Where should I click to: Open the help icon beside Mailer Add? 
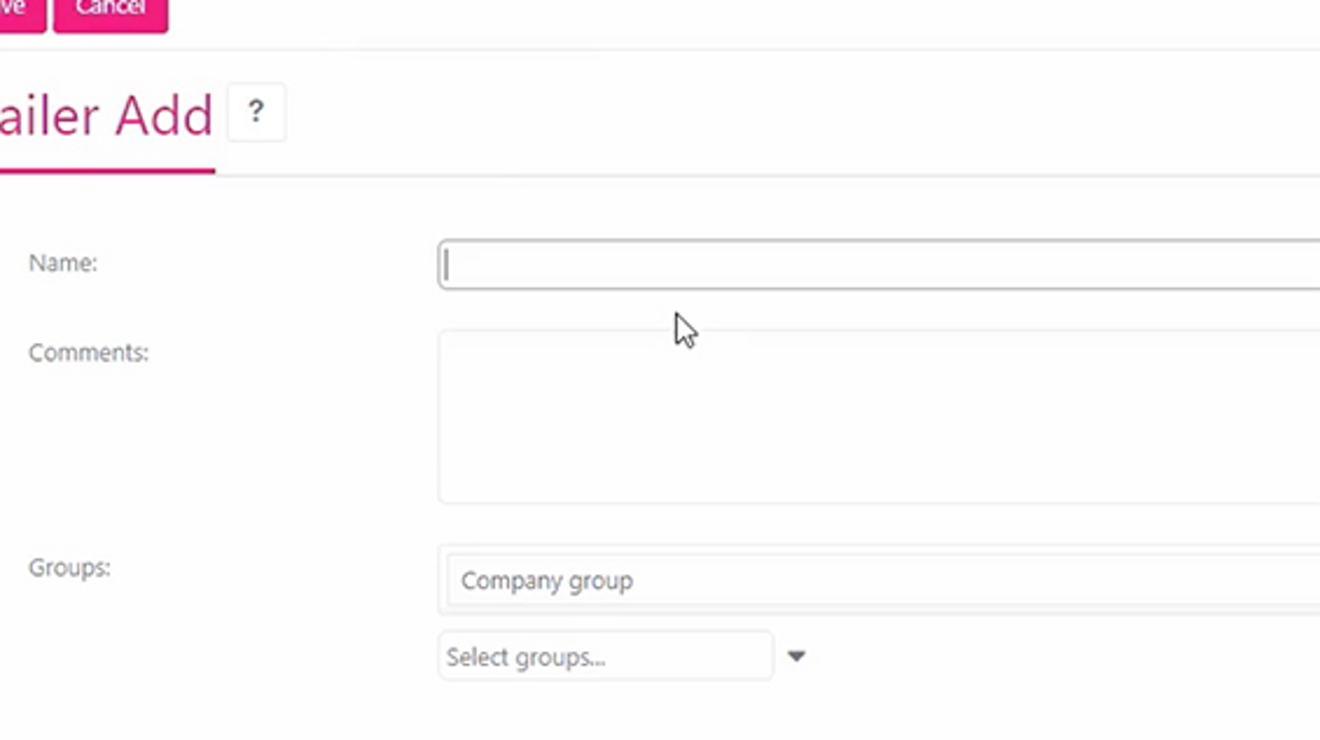point(257,114)
